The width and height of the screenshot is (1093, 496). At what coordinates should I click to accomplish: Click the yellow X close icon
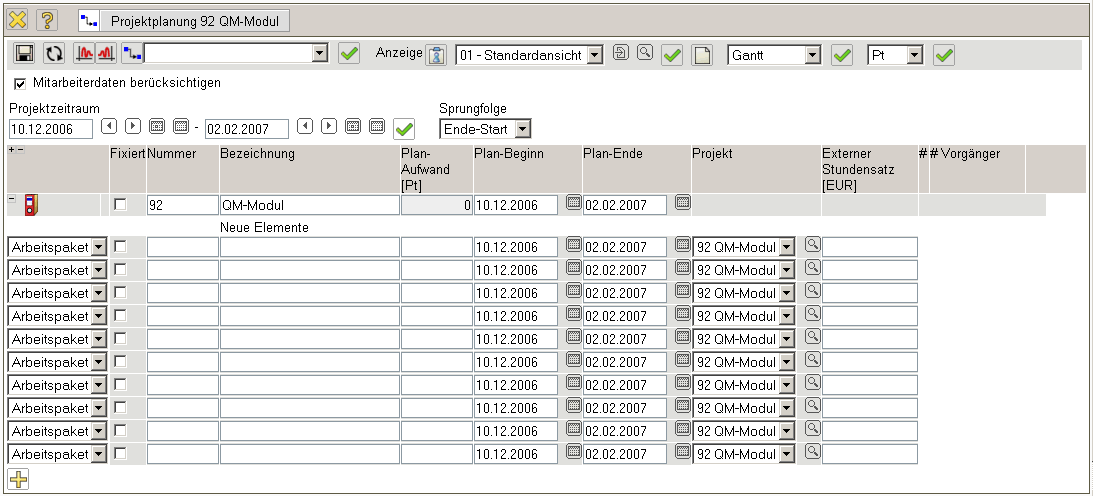point(18,20)
